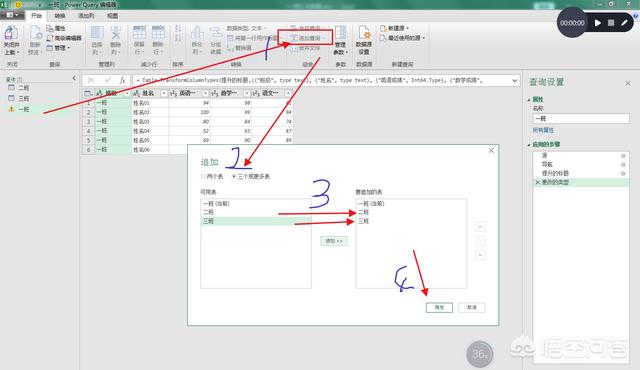Click the 添加 >> button
Viewport: 640px width, 370px height.
pos(334,241)
